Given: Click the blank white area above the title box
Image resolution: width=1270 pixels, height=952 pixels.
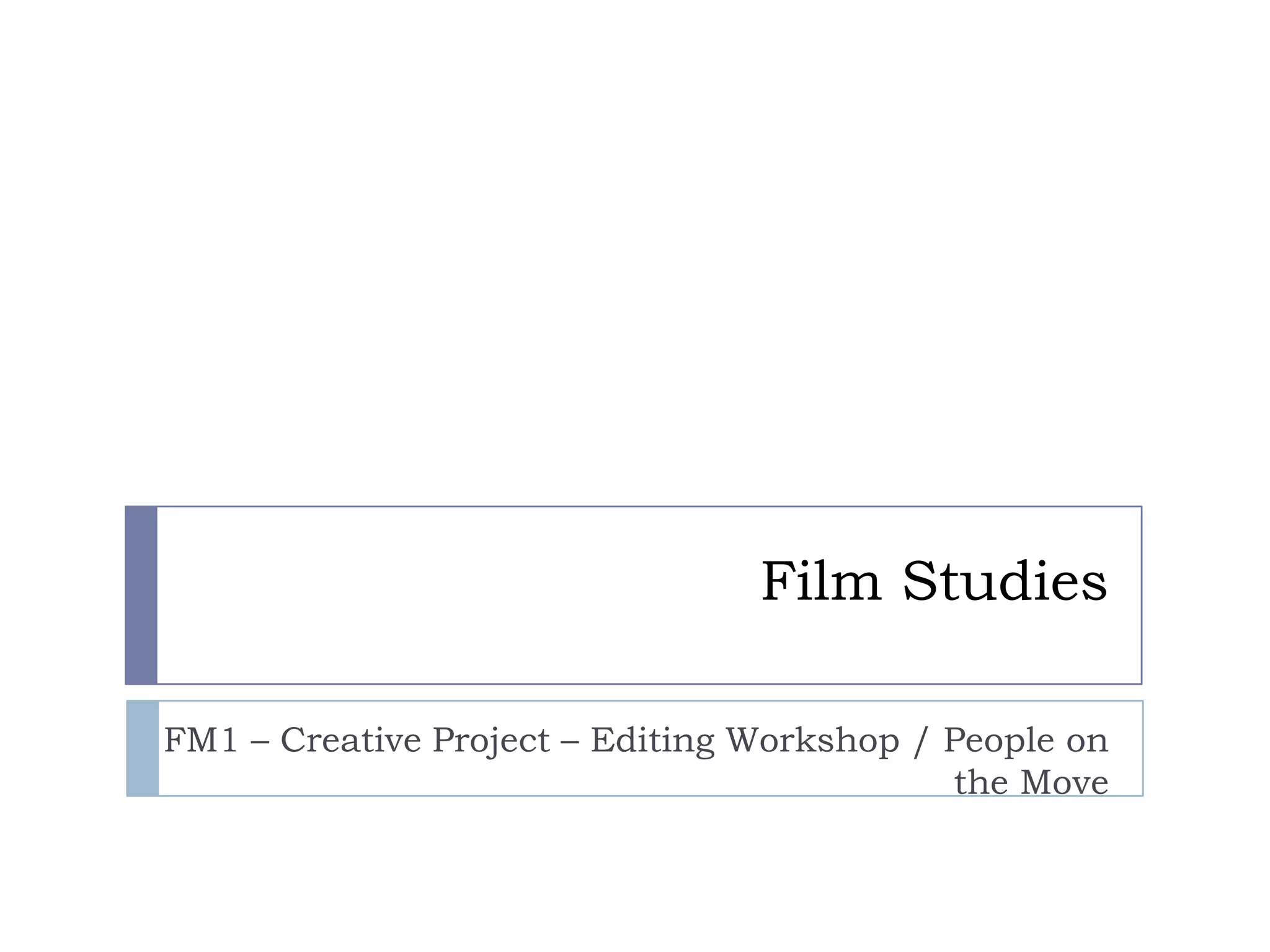Looking at the screenshot, I should coord(635,248).
